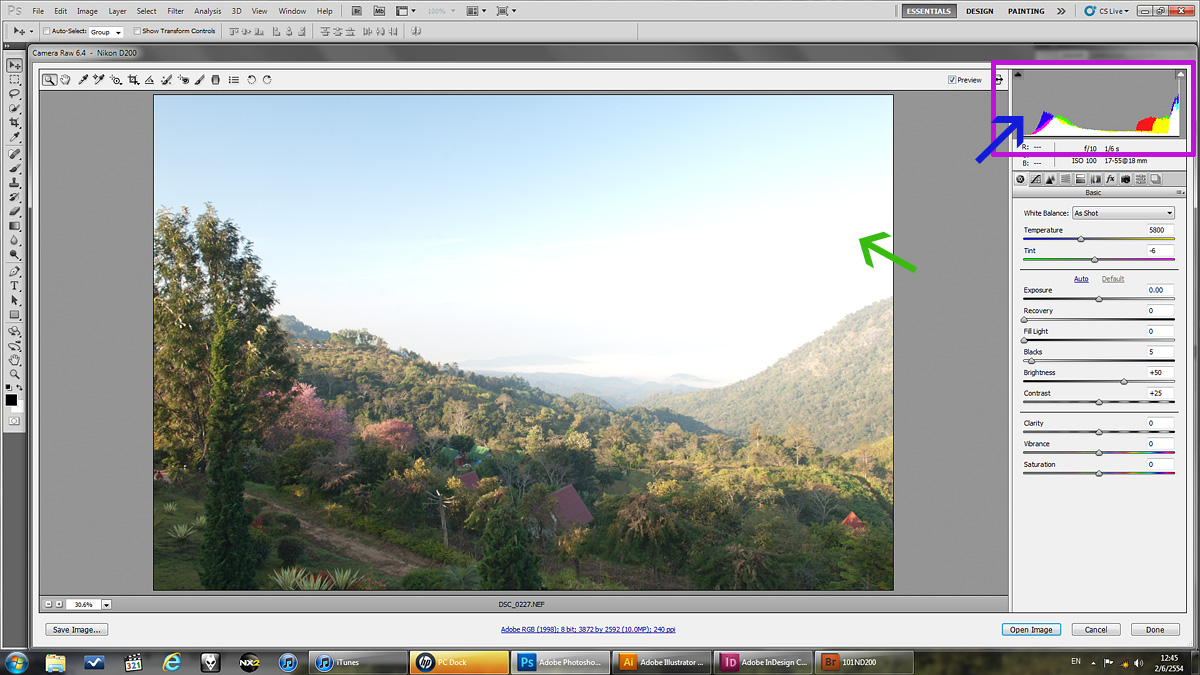Select the Hand tool in Camera Raw

tap(65, 80)
